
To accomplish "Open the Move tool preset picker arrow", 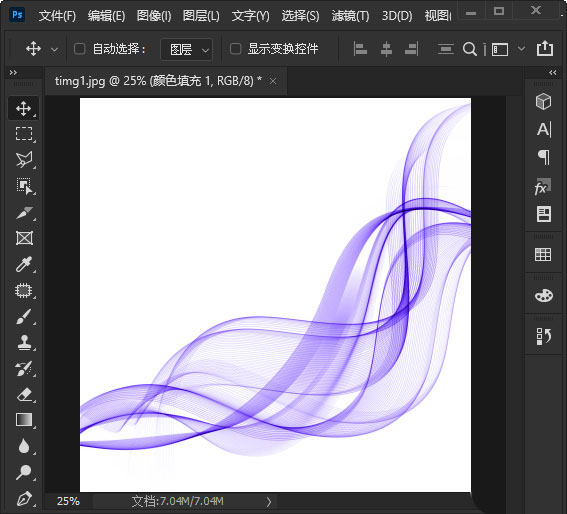I will click(x=55, y=49).
